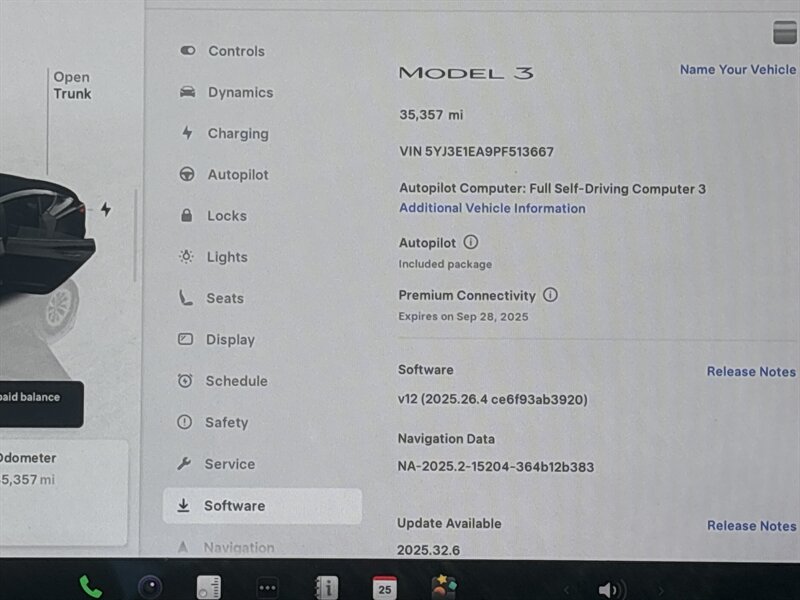Click the Name Your Vehicle link
The width and height of the screenshot is (800, 600).
tap(738, 69)
